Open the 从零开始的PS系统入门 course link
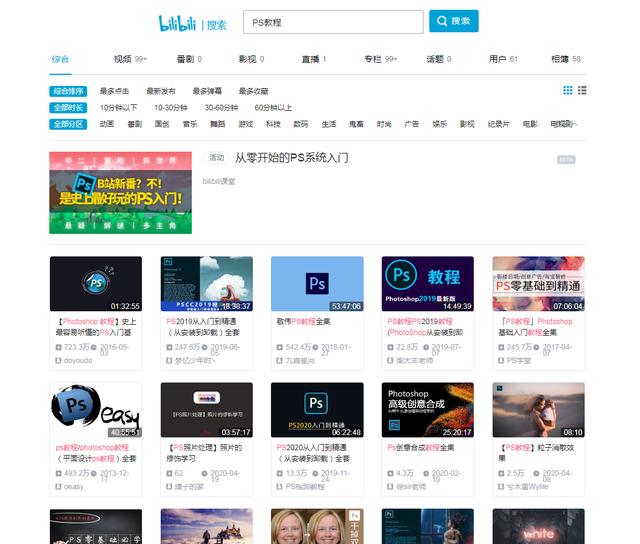This screenshot has height=544, width=640. pos(291,158)
